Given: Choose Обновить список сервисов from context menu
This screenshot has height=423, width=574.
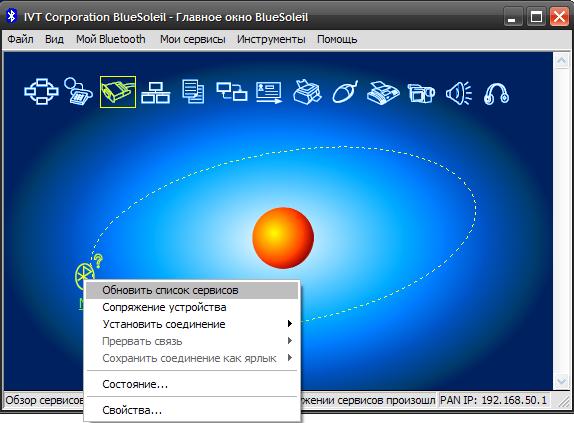Looking at the screenshot, I should (192, 290).
